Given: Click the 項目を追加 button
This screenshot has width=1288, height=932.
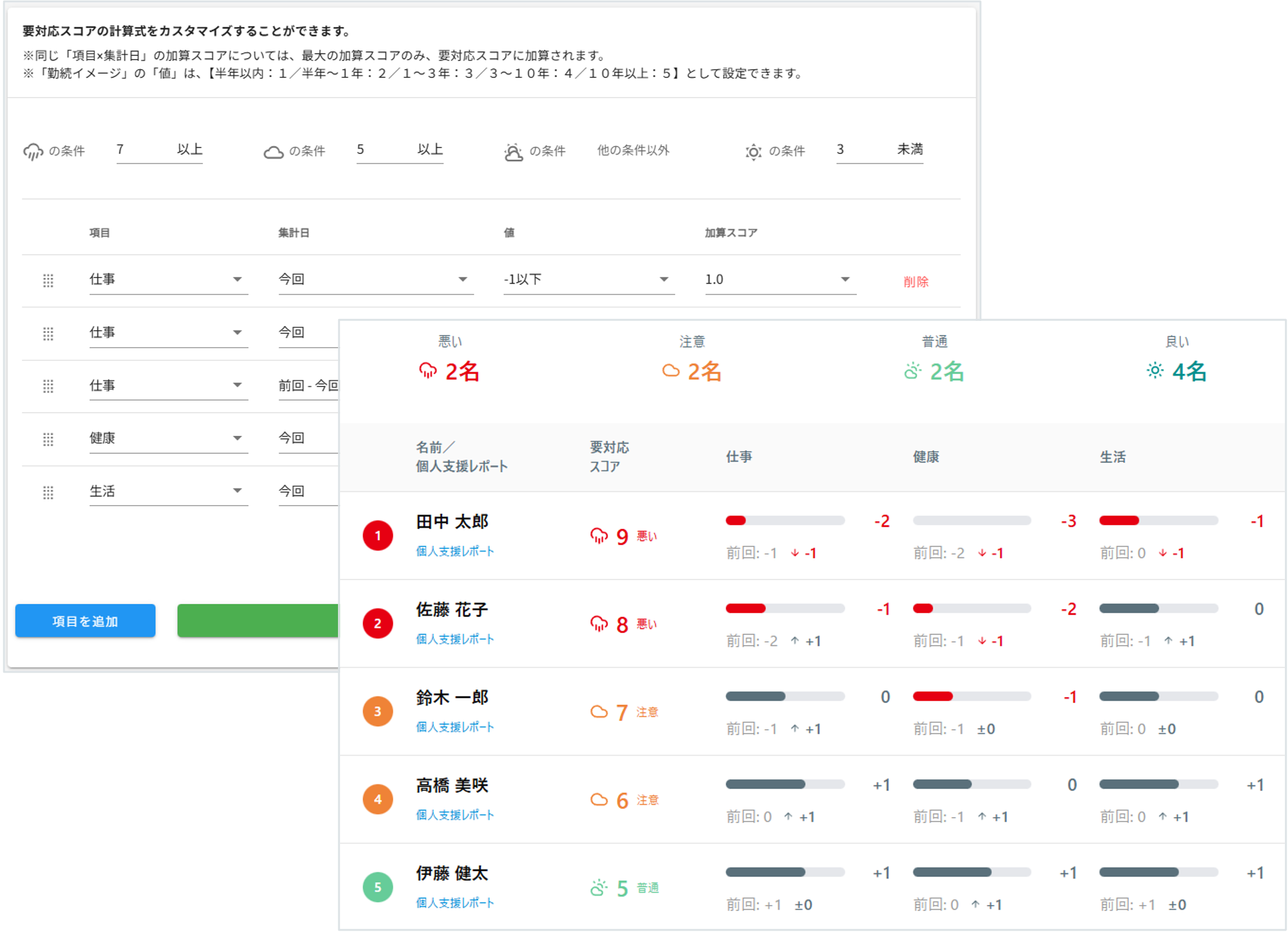Looking at the screenshot, I should [85, 621].
